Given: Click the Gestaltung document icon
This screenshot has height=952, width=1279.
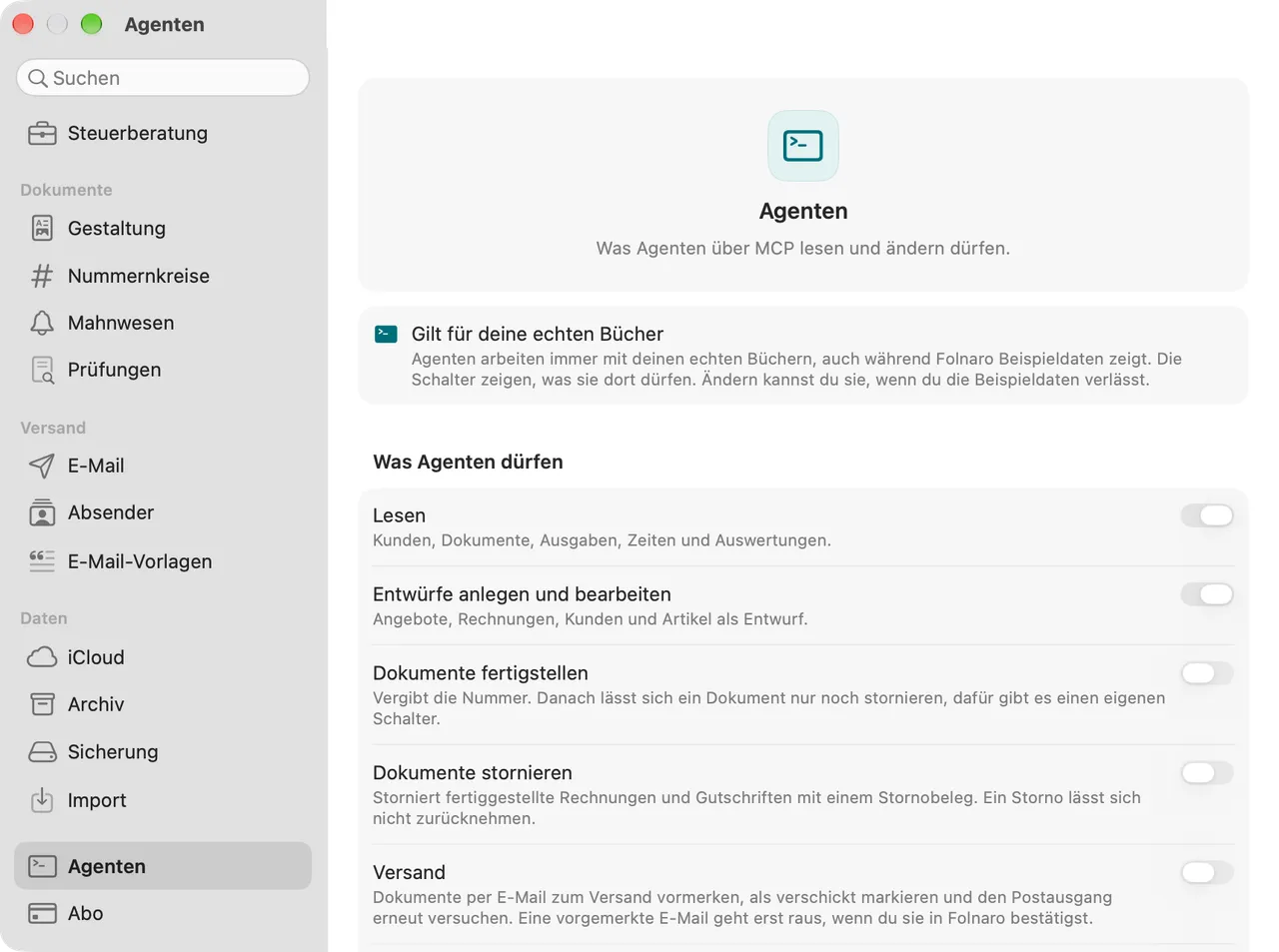Looking at the screenshot, I should (x=42, y=228).
